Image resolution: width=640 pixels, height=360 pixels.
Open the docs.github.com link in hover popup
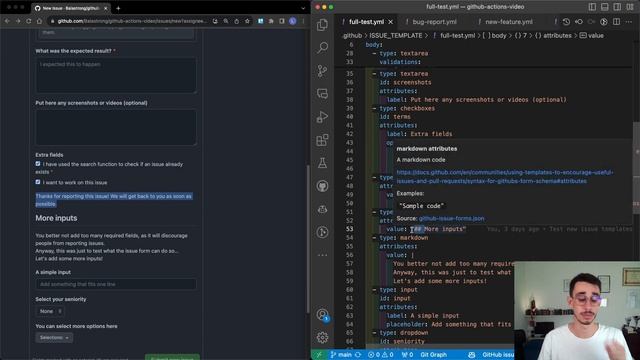coord(504,177)
